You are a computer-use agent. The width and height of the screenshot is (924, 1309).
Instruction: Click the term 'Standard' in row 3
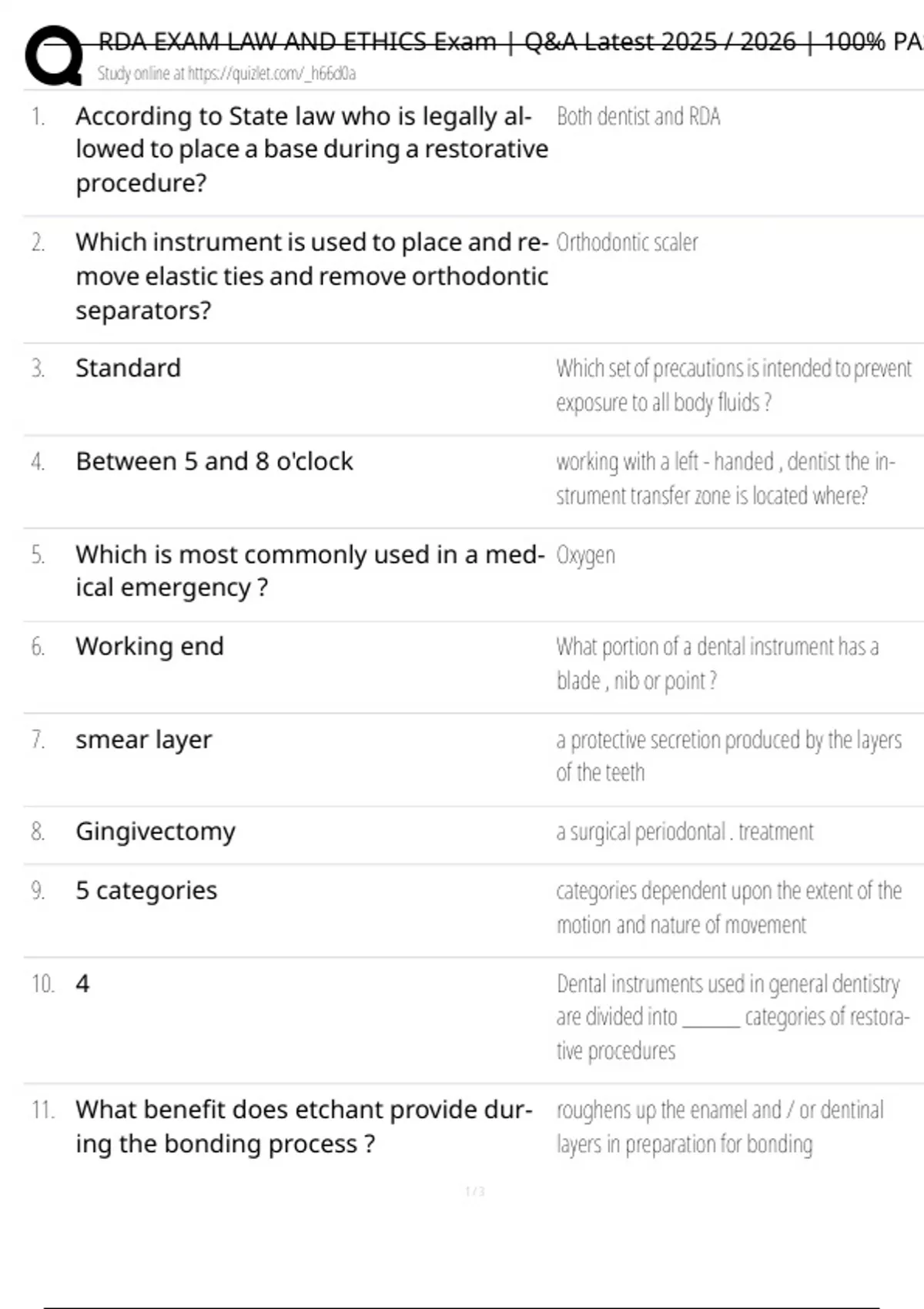click(128, 368)
